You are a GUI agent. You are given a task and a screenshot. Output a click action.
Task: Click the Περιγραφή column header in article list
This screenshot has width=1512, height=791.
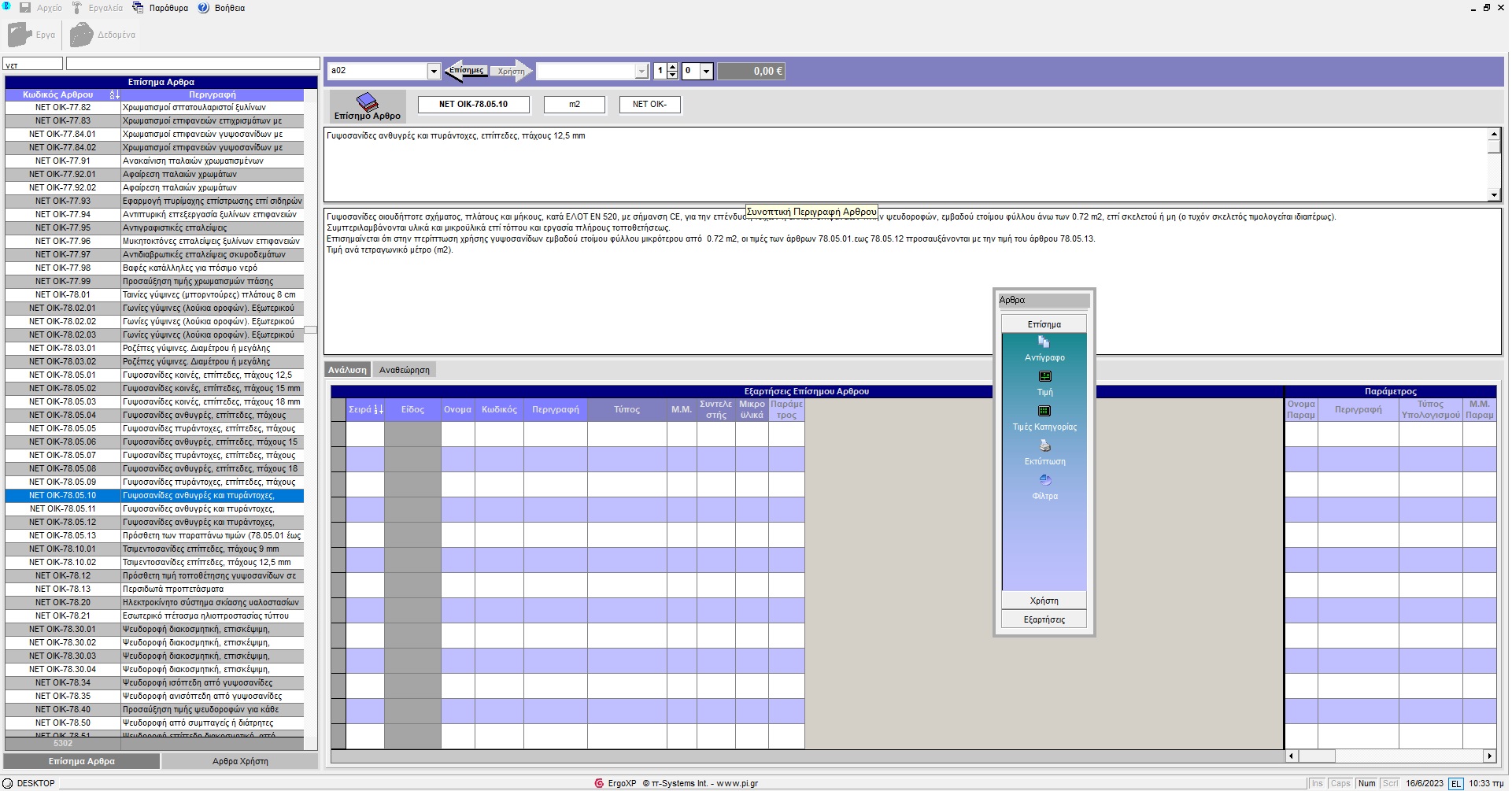point(213,94)
